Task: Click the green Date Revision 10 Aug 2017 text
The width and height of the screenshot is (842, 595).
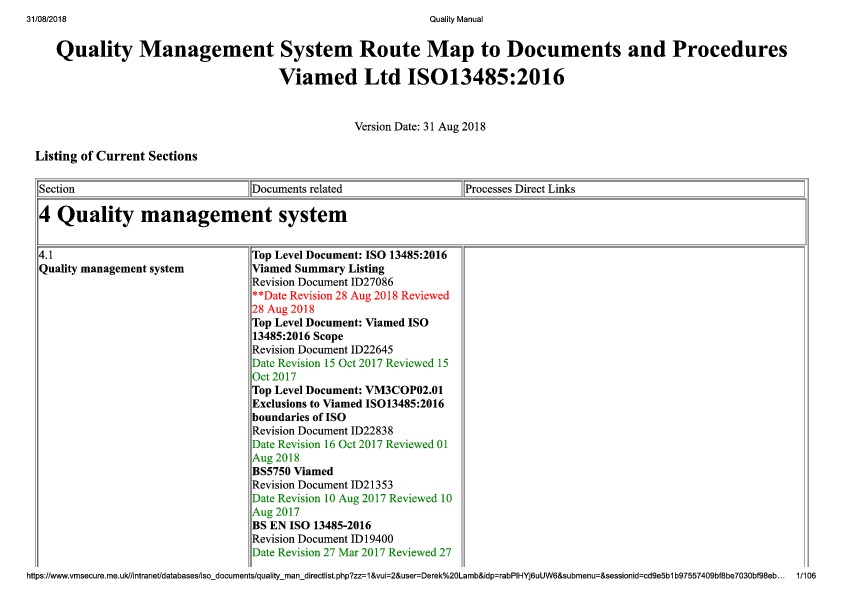Action: (351, 505)
